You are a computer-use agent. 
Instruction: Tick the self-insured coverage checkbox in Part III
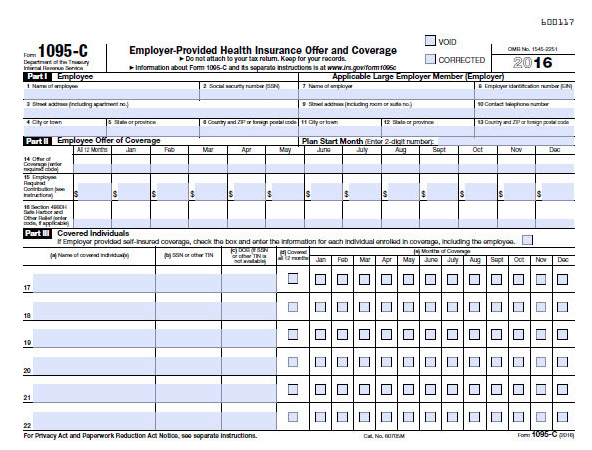pyautogui.click(x=527, y=240)
